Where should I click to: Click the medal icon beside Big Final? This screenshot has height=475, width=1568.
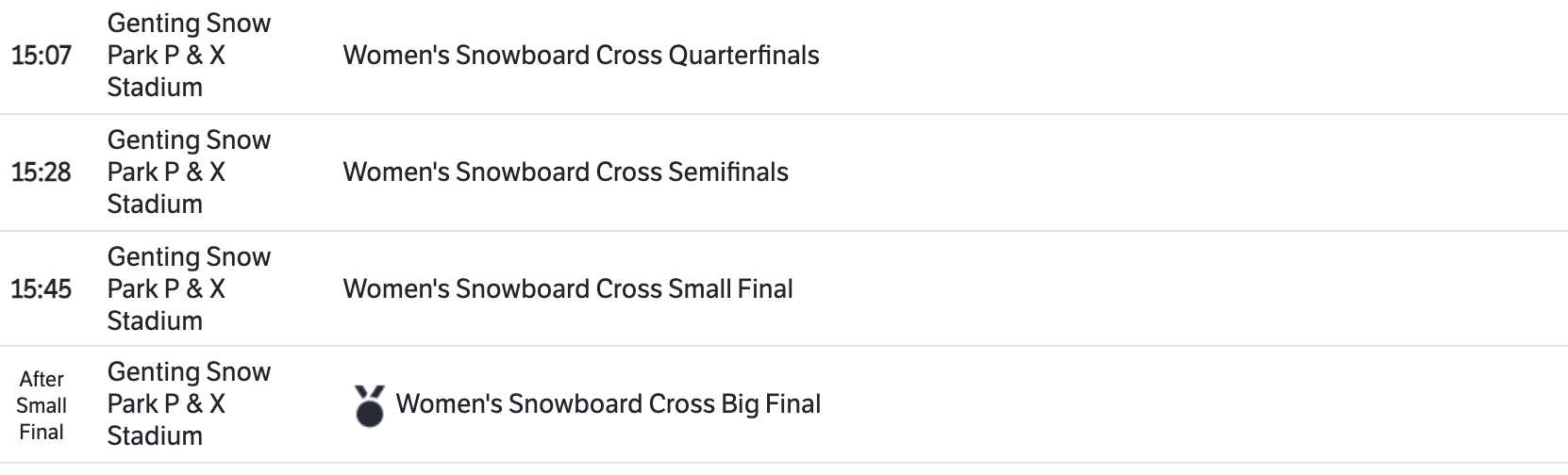click(369, 405)
